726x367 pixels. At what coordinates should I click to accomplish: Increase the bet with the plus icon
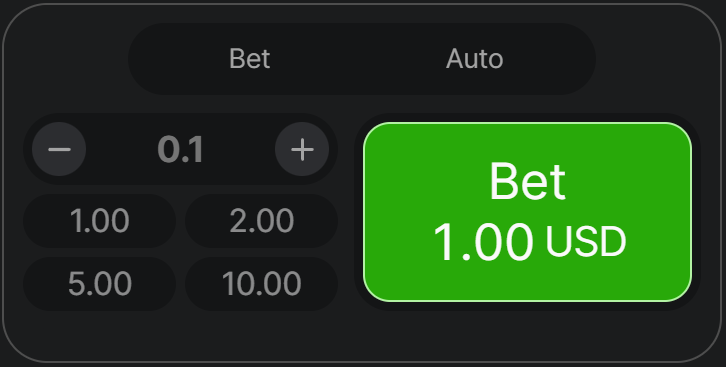click(302, 149)
